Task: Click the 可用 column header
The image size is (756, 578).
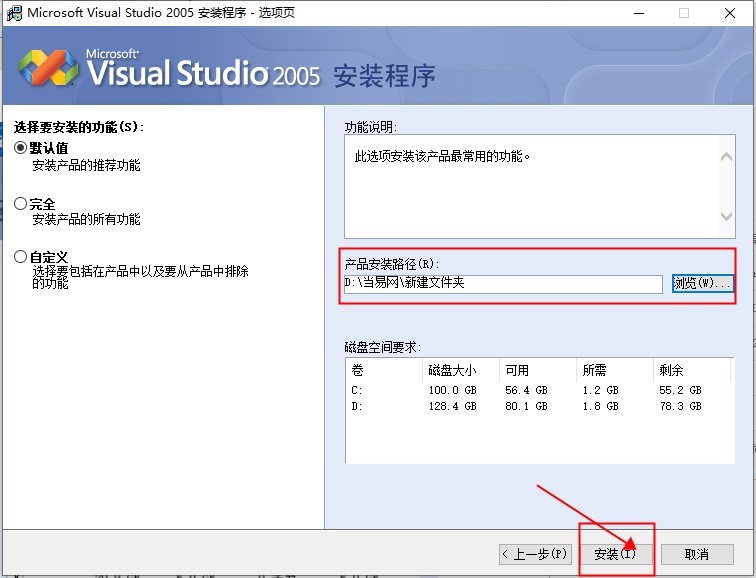Action: pos(537,370)
